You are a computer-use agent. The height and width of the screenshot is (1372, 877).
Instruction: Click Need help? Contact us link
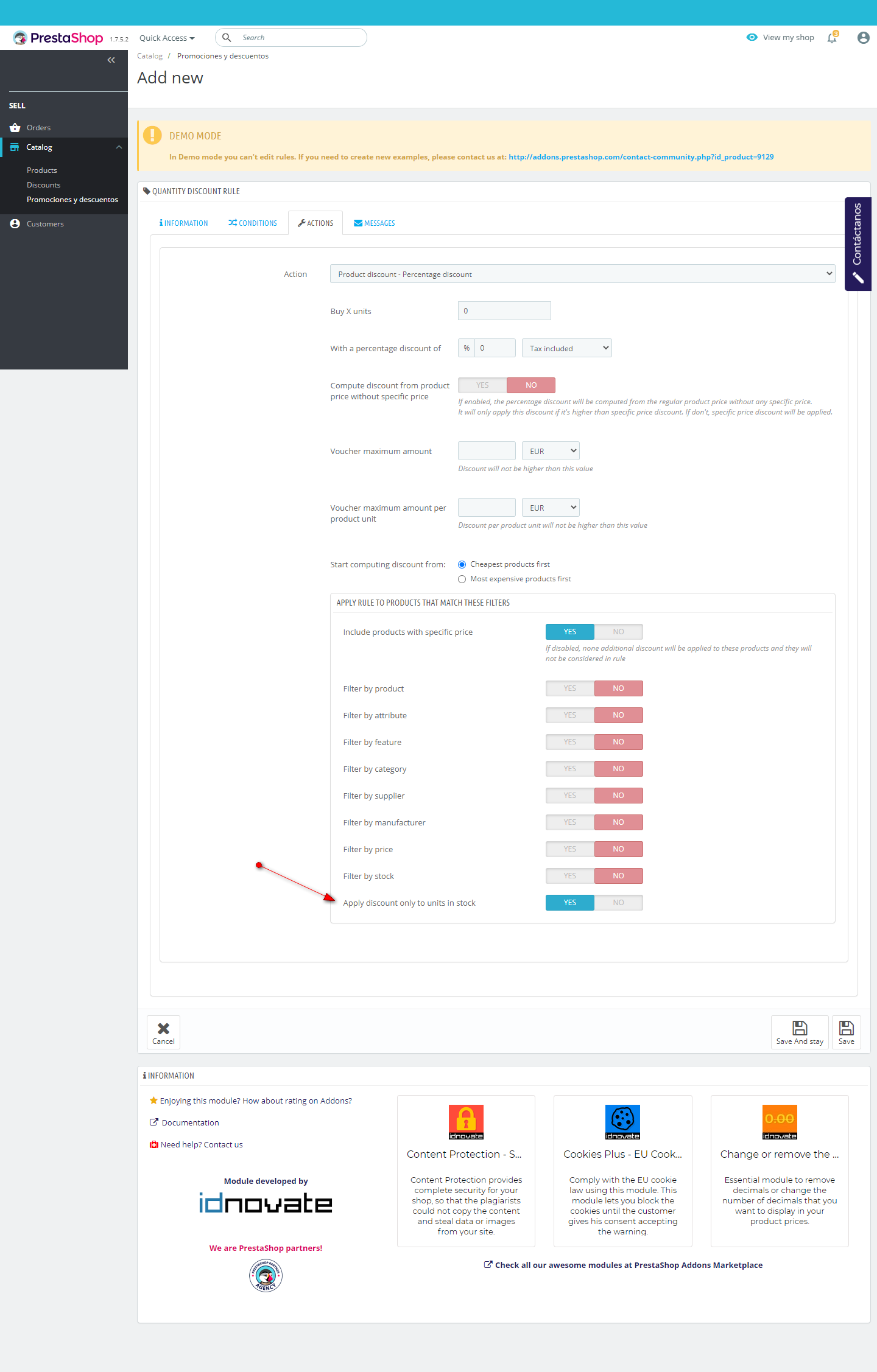click(x=202, y=1144)
